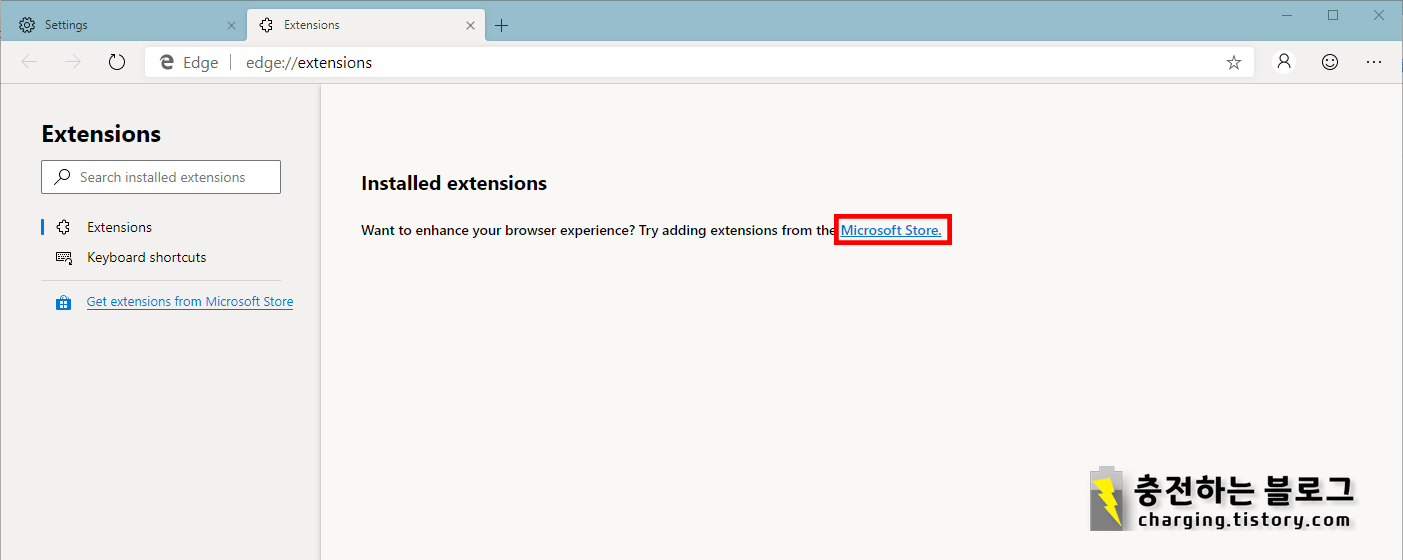Viewport: 1403px width, 560px height.
Task: Click the Extensions sidebar title
Action: [101, 134]
